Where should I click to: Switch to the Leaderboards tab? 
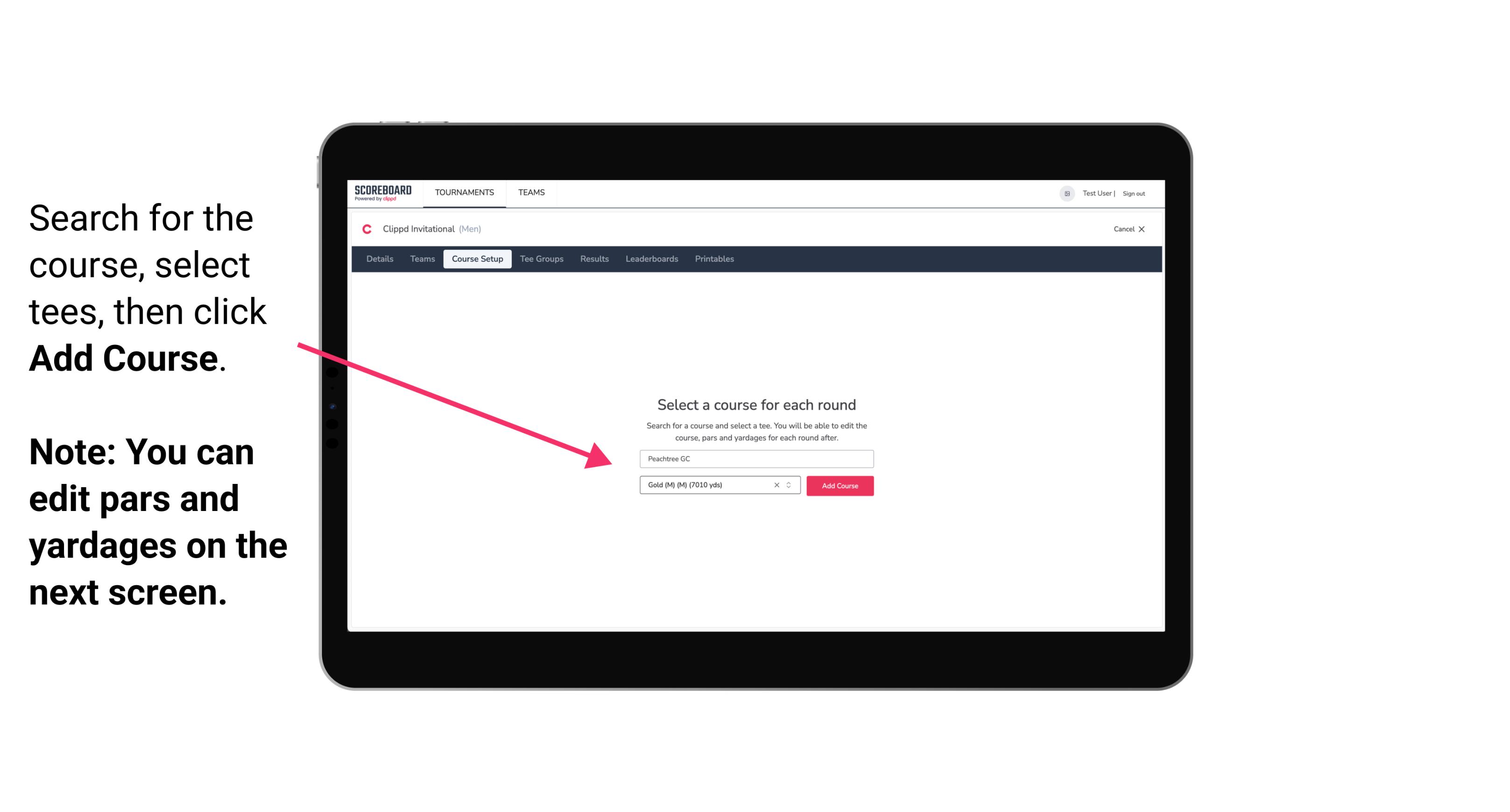(651, 259)
